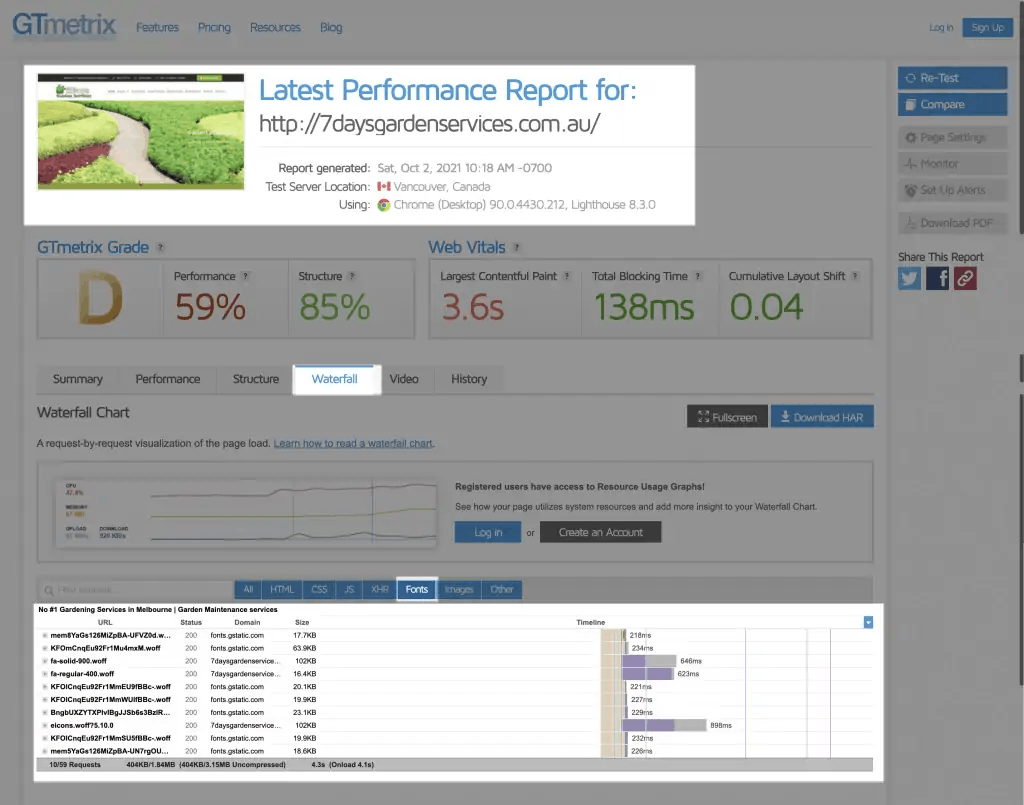
Task: Open the History tab
Action: [469, 379]
